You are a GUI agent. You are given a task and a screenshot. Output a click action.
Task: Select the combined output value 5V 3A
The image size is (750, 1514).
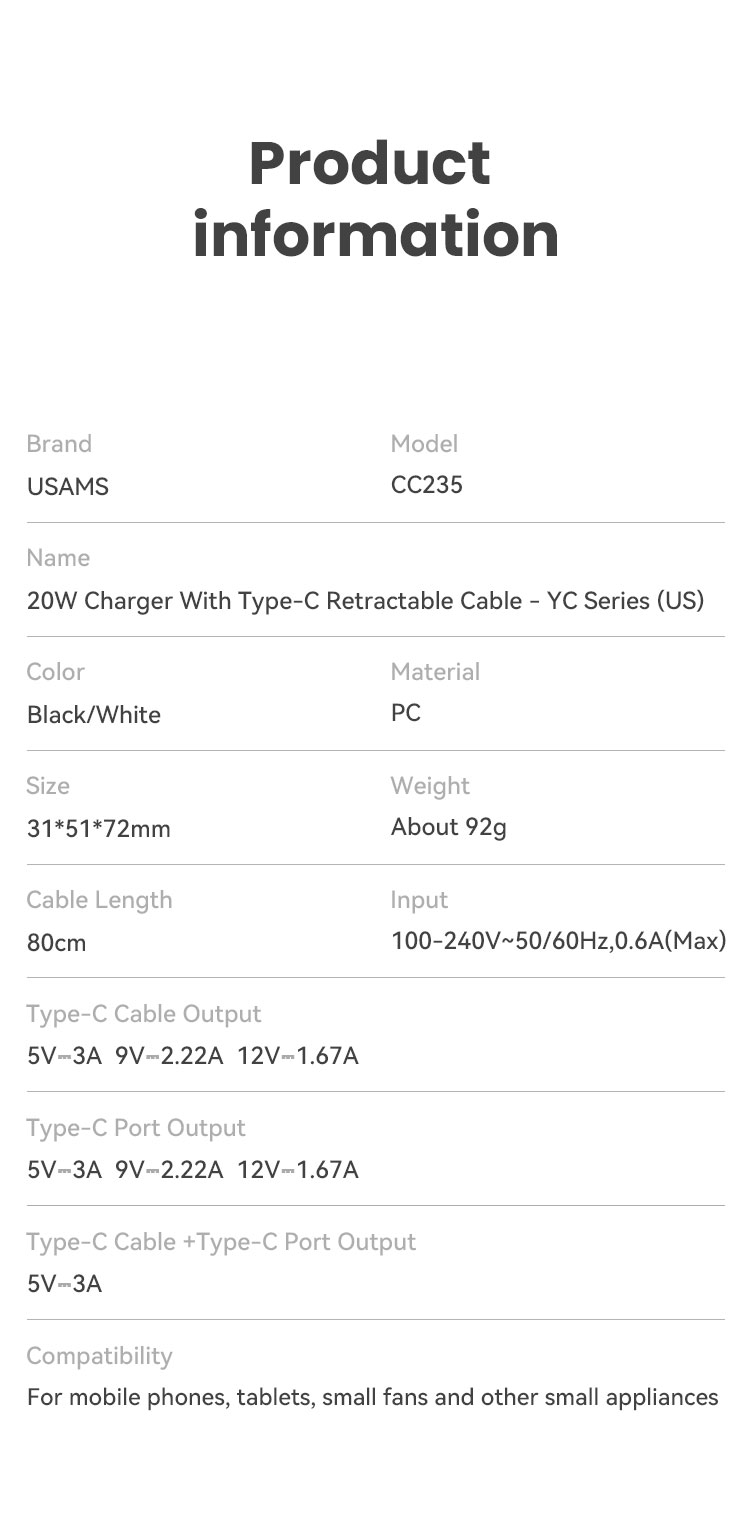[65, 1283]
